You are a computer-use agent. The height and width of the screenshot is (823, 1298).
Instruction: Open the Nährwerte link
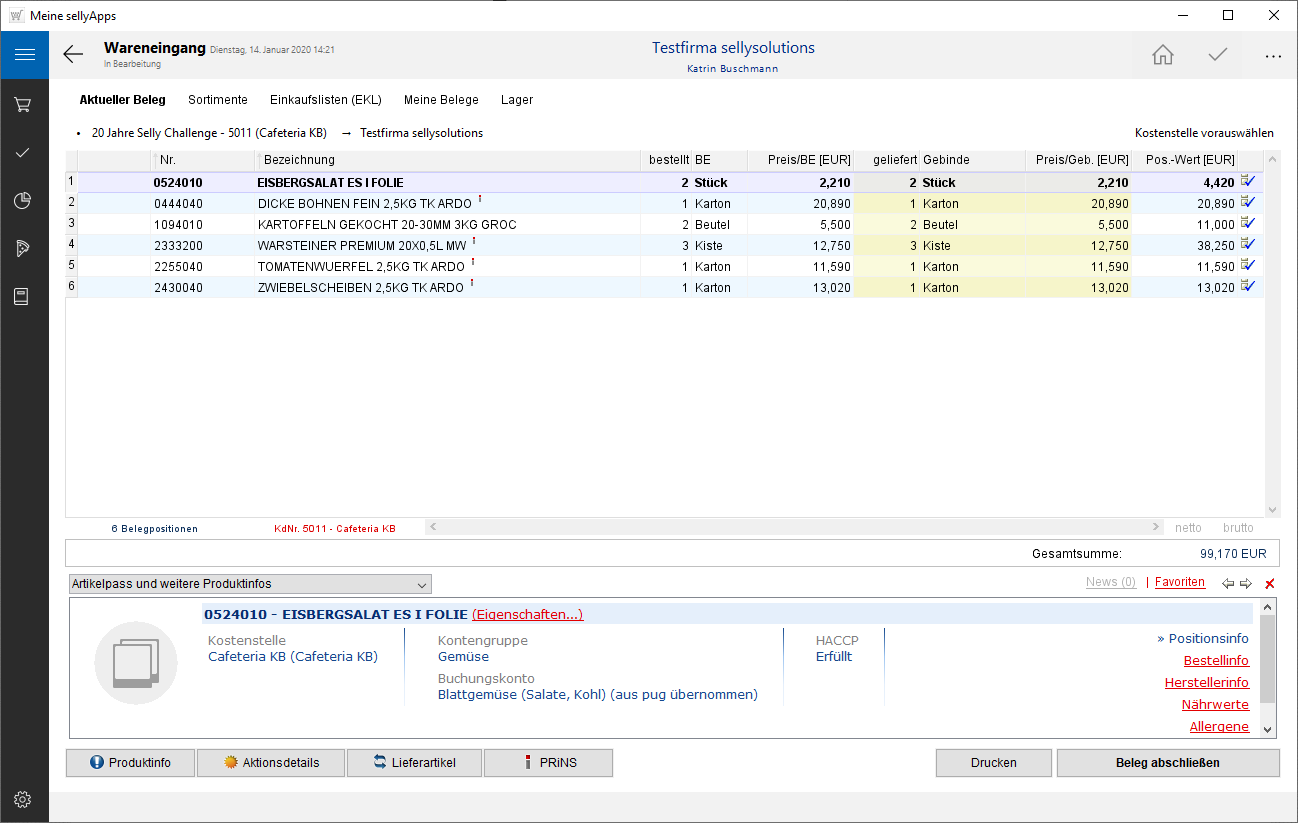(x=1215, y=705)
